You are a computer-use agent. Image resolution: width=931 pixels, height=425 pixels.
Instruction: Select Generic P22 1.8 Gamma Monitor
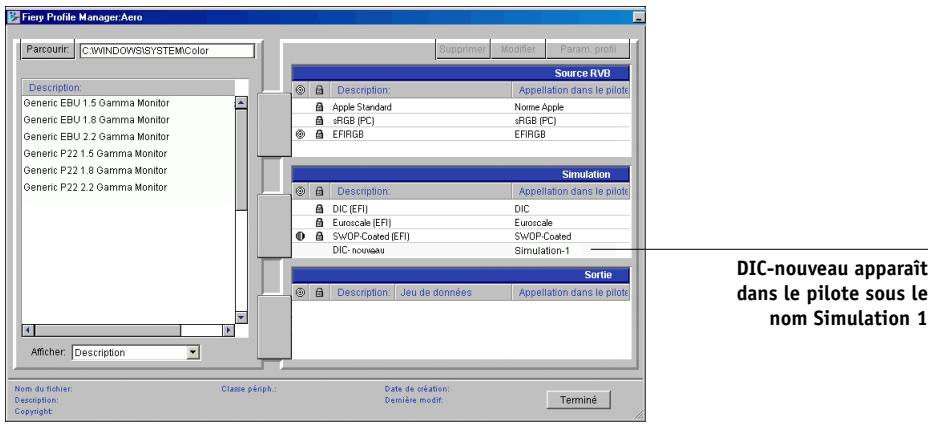[x=95, y=170]
